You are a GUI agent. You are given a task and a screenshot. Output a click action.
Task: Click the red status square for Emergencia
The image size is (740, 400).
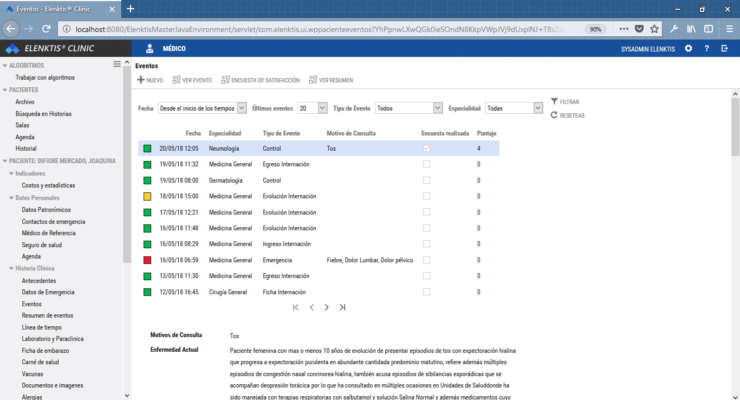147,259
